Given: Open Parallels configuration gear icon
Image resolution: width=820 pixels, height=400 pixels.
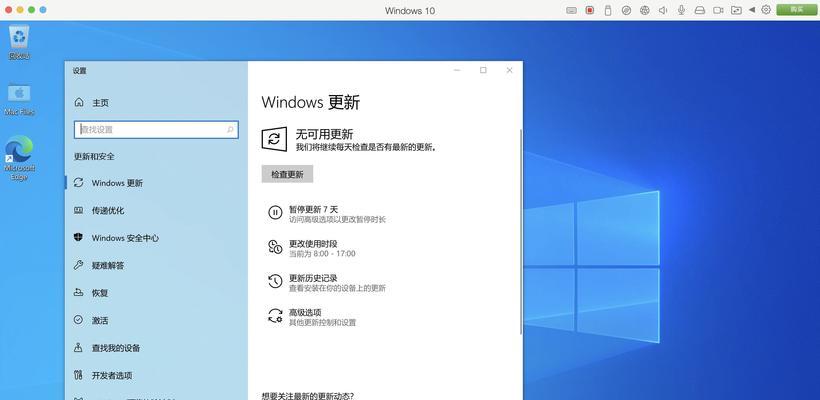Looking at the screenshot, I should [766, 9].
